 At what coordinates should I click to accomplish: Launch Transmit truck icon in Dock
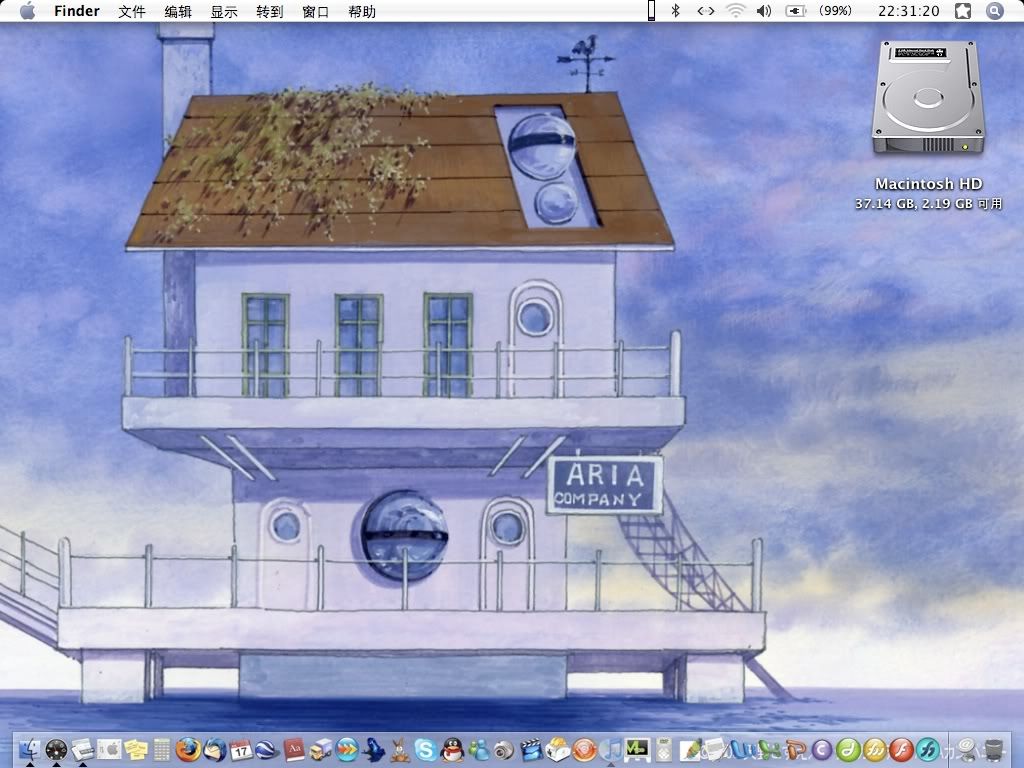[x=321, y=750]
